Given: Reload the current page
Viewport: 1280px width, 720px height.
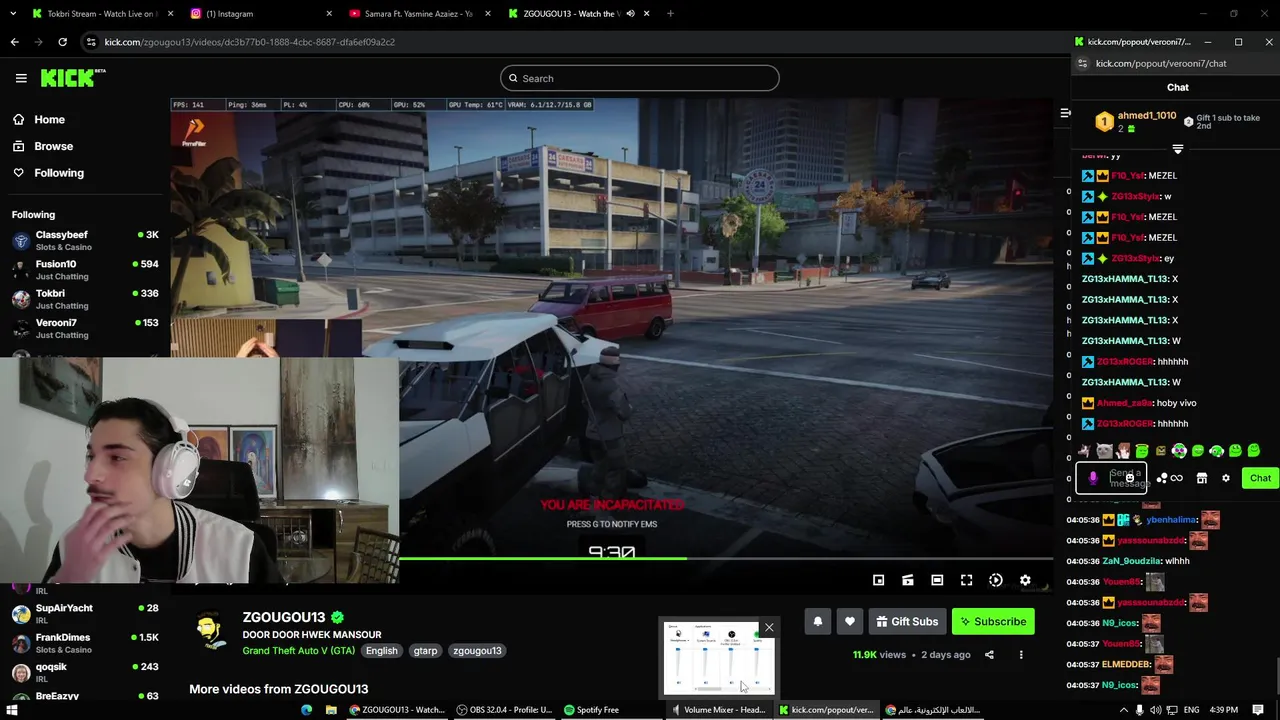Looking at the screenshot, I should coord(62,42).
